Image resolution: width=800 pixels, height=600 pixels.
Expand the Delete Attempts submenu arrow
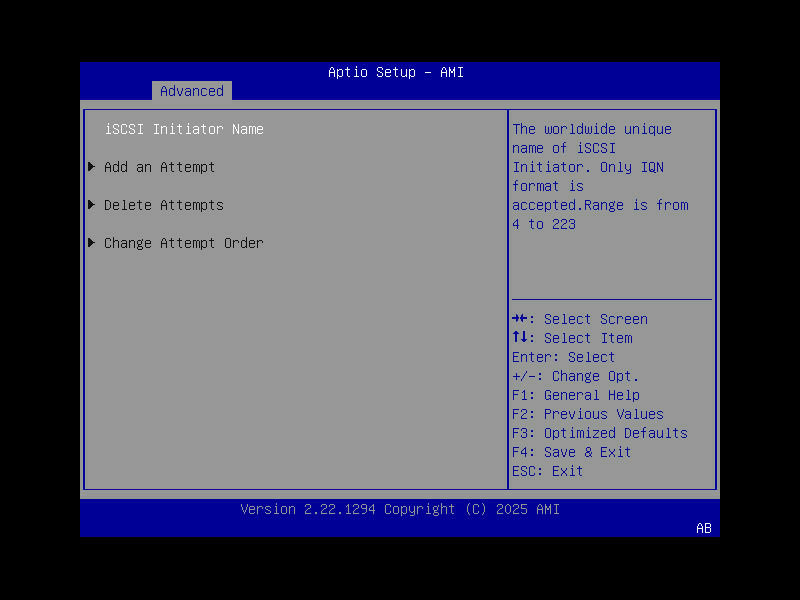point(91,205)
